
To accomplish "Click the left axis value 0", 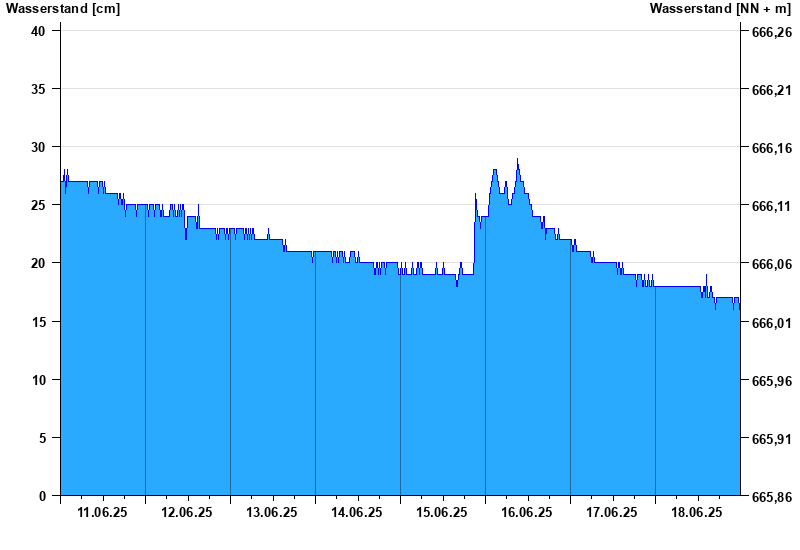I will click(x=42, y=496).
